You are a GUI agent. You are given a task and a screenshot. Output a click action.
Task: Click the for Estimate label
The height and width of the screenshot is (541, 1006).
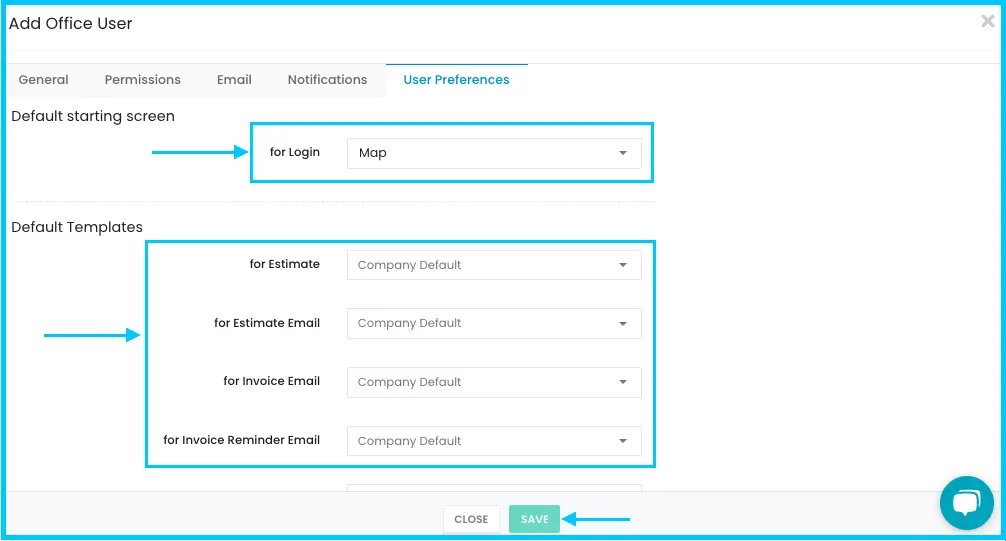click(284, 264)
